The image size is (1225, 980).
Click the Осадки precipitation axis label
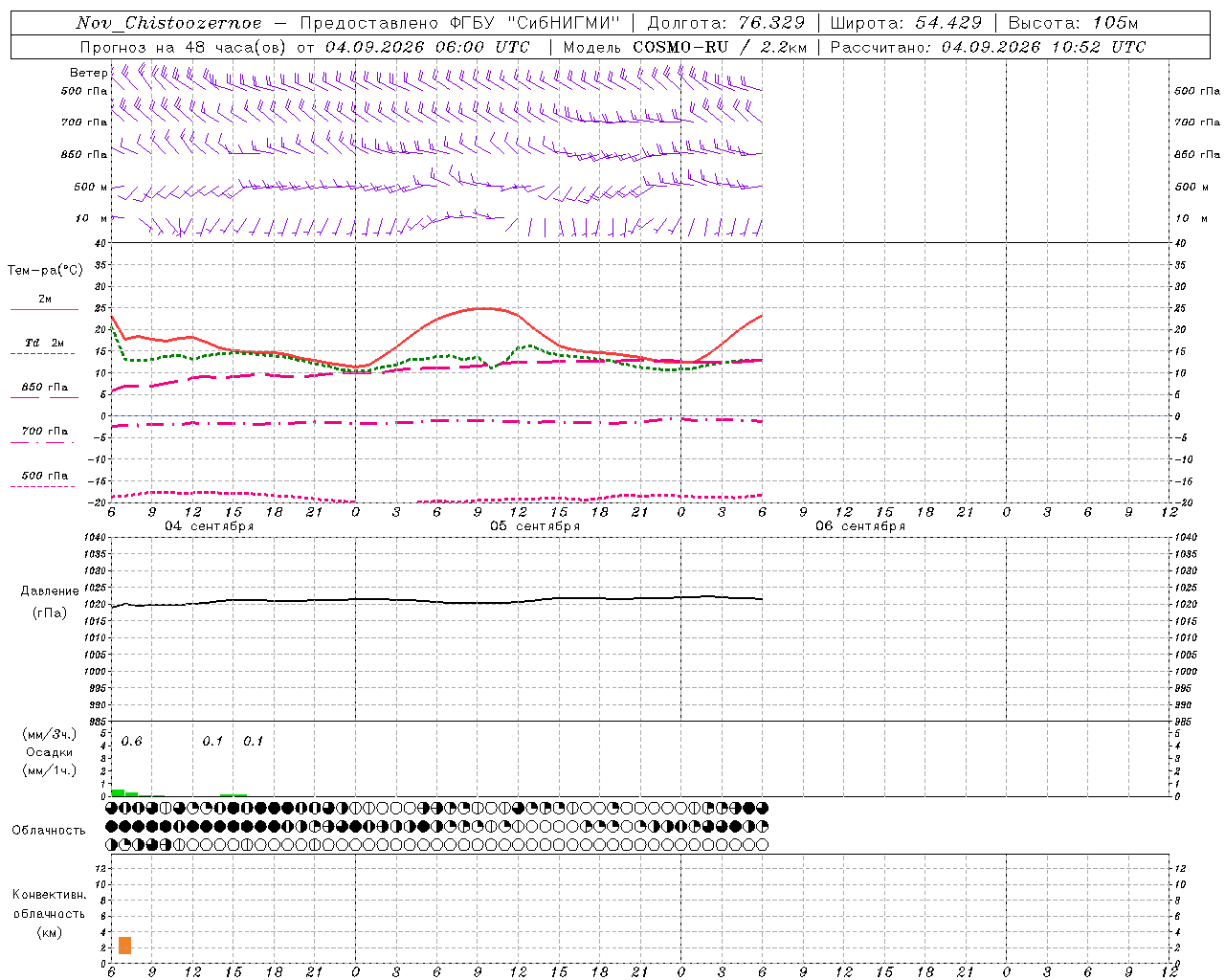[x=49, y=752]
